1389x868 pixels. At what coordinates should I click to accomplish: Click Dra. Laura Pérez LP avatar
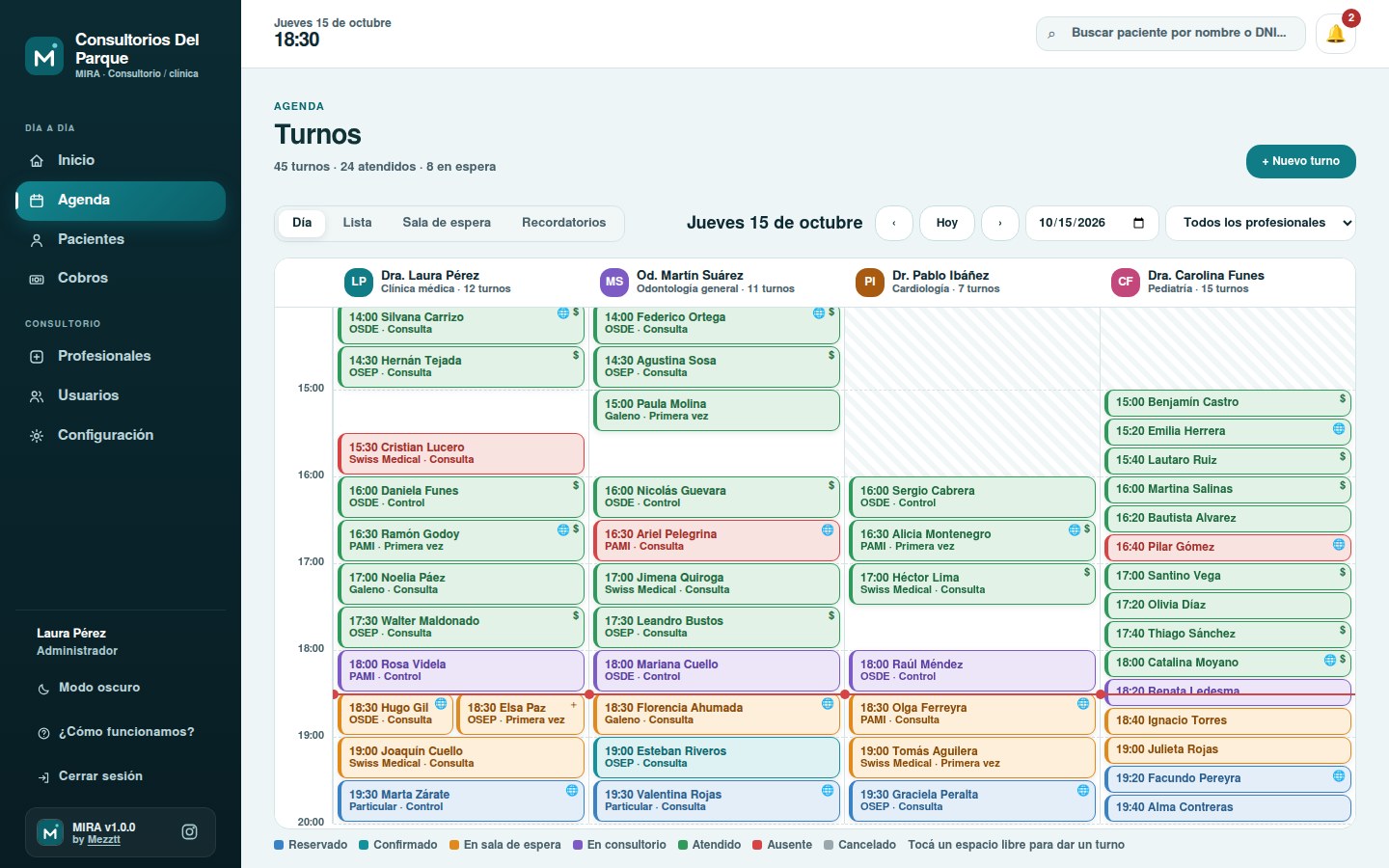(x=359, y=282)
